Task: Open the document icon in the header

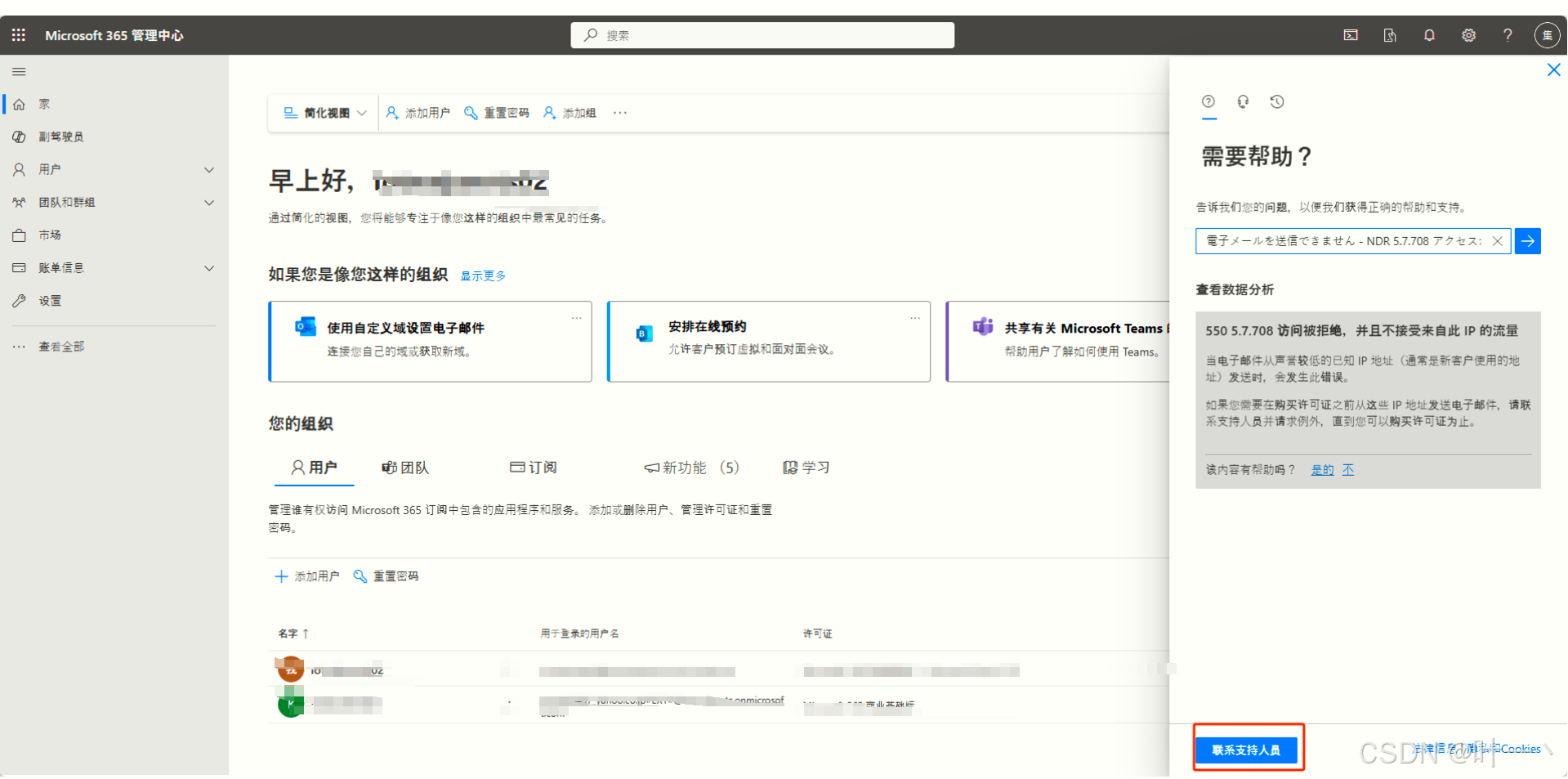Action: pyautogui.click(x=1390, y=35)
